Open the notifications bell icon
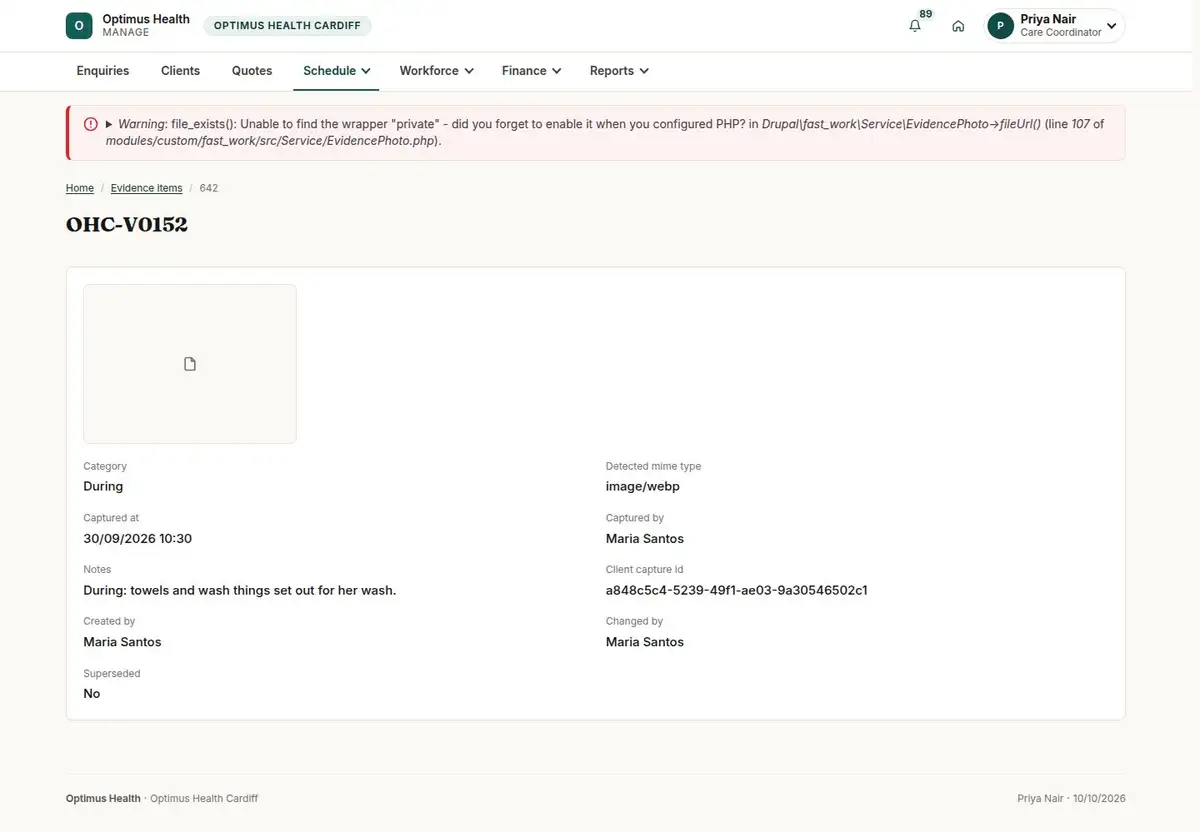Viewport: 1200px width, 832px height. 915,26
